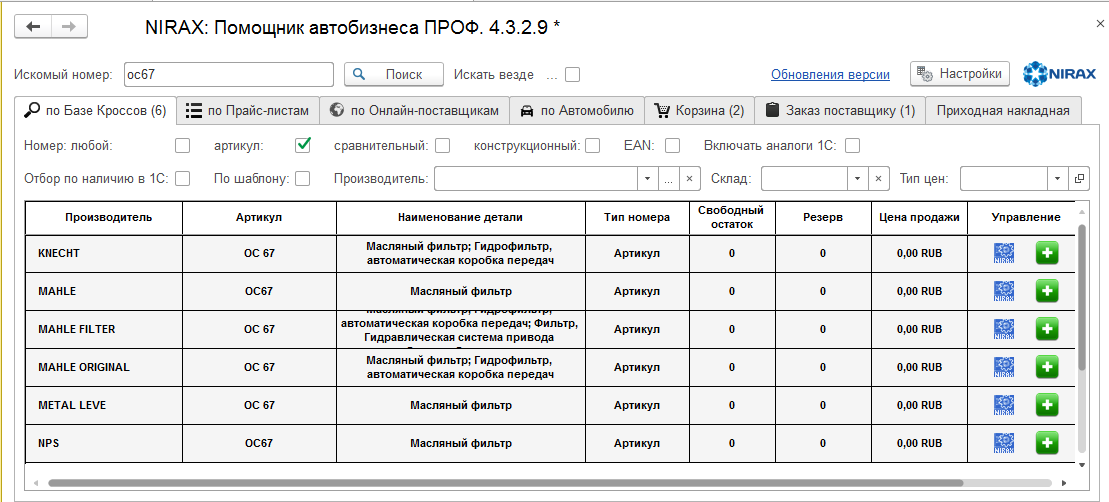Image resolution: width=1109 pixels, height=502 pixels.
Task: Click the Поиск button
Action: click(x=394, y=74)
